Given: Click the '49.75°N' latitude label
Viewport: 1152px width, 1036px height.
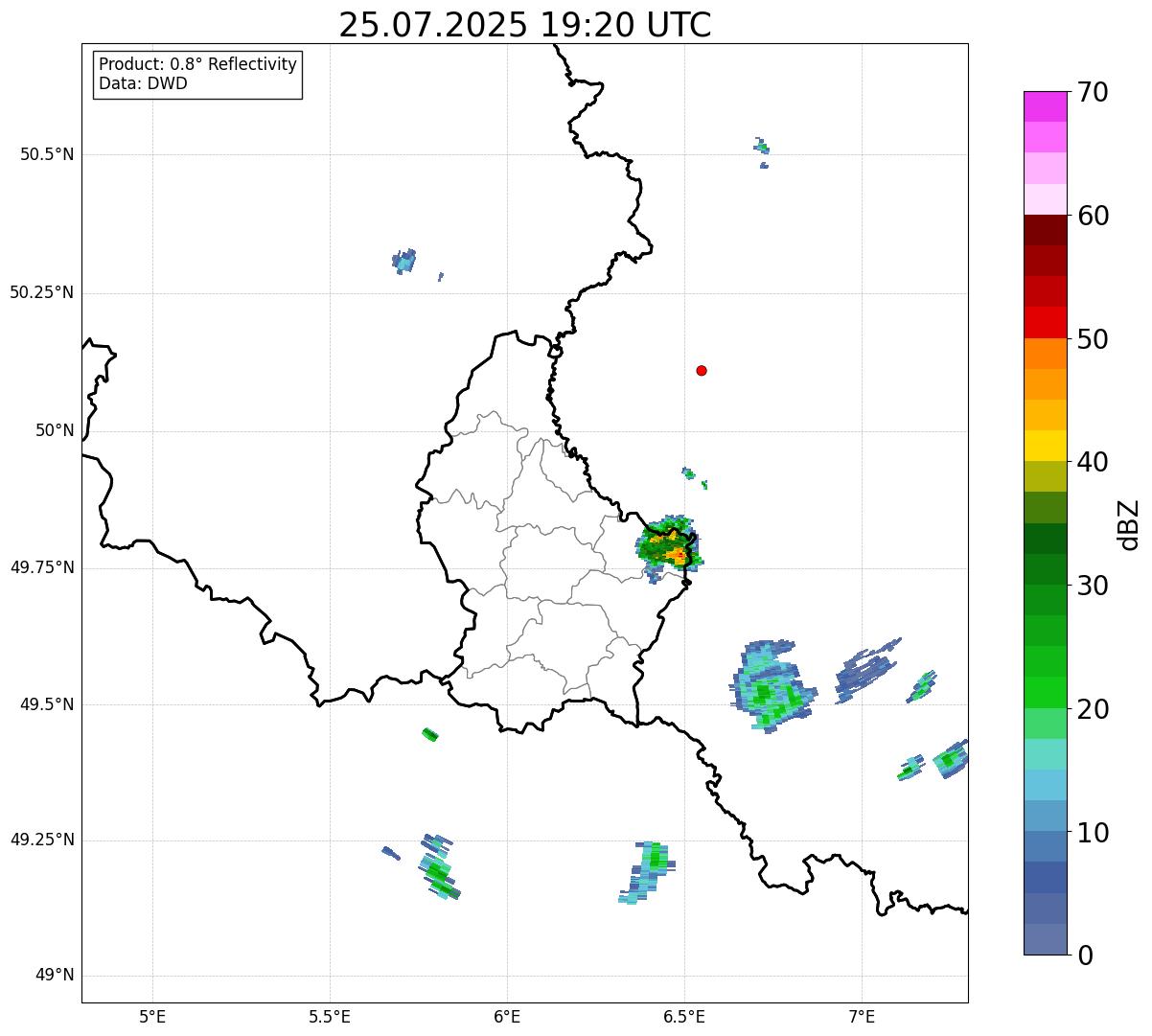Looking at the screenshot, I should point(42,567).
